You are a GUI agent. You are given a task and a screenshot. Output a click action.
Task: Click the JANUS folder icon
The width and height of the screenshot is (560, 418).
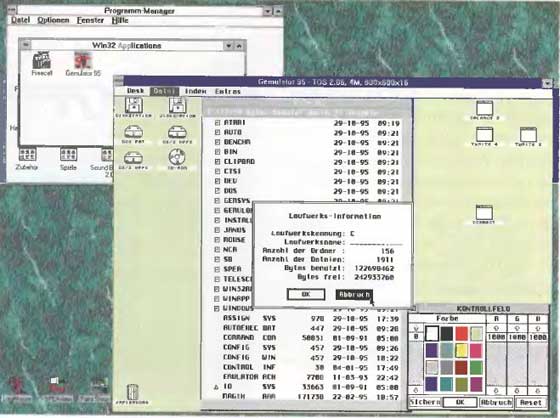pos(217,230)
